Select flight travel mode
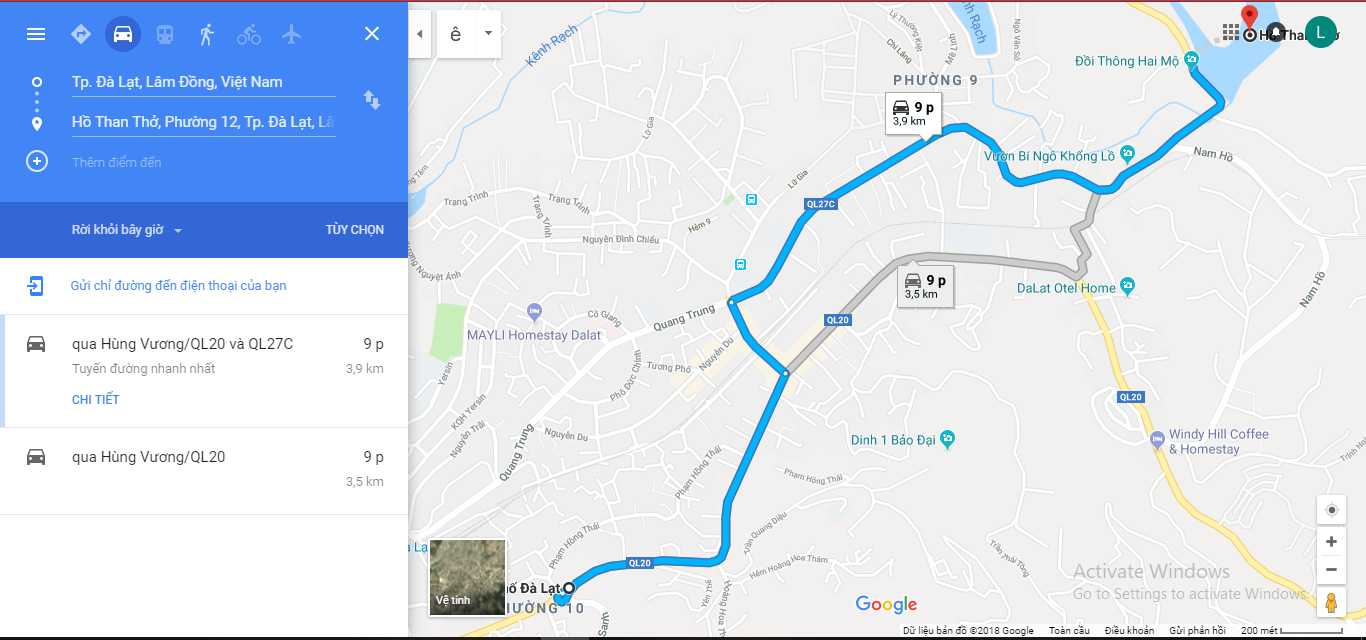Viewport: 1366px width, 640px height. point(291,34)
